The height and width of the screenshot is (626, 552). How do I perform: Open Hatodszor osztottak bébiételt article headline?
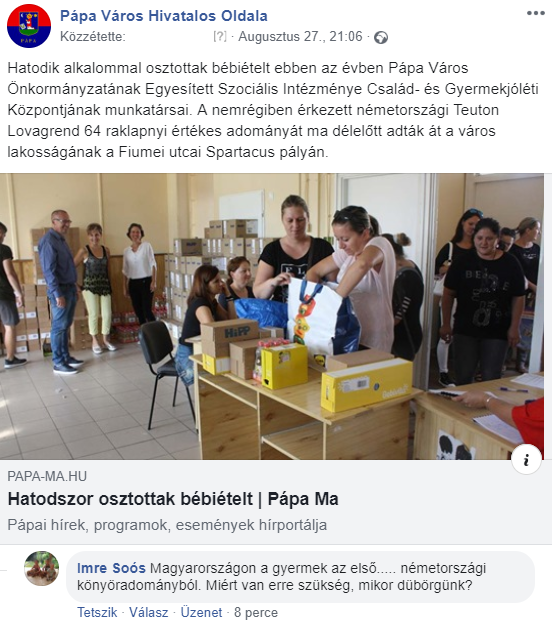(x=173, y=499)
